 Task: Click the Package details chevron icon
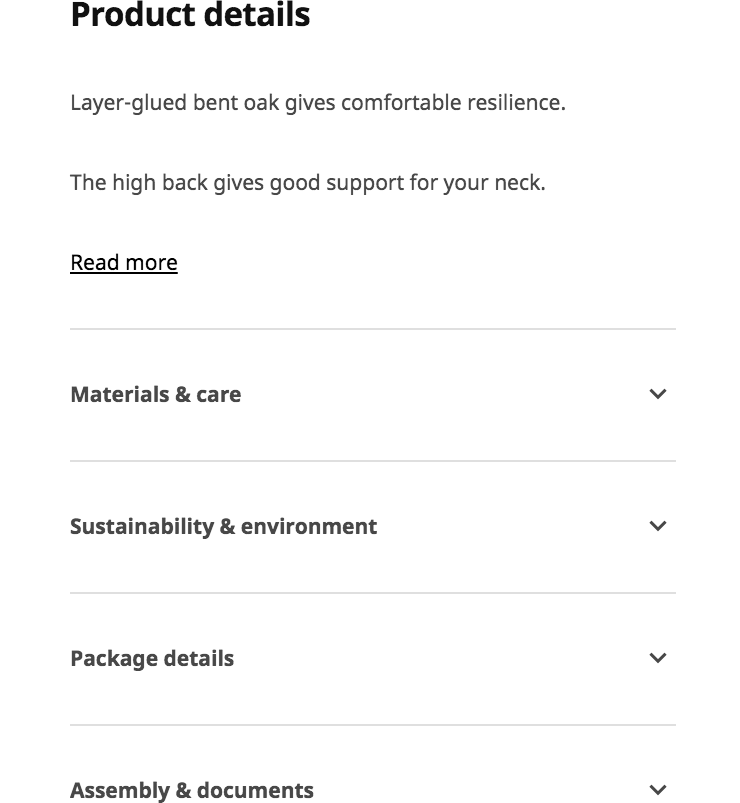pyautogui.click(x=658, y=658)
